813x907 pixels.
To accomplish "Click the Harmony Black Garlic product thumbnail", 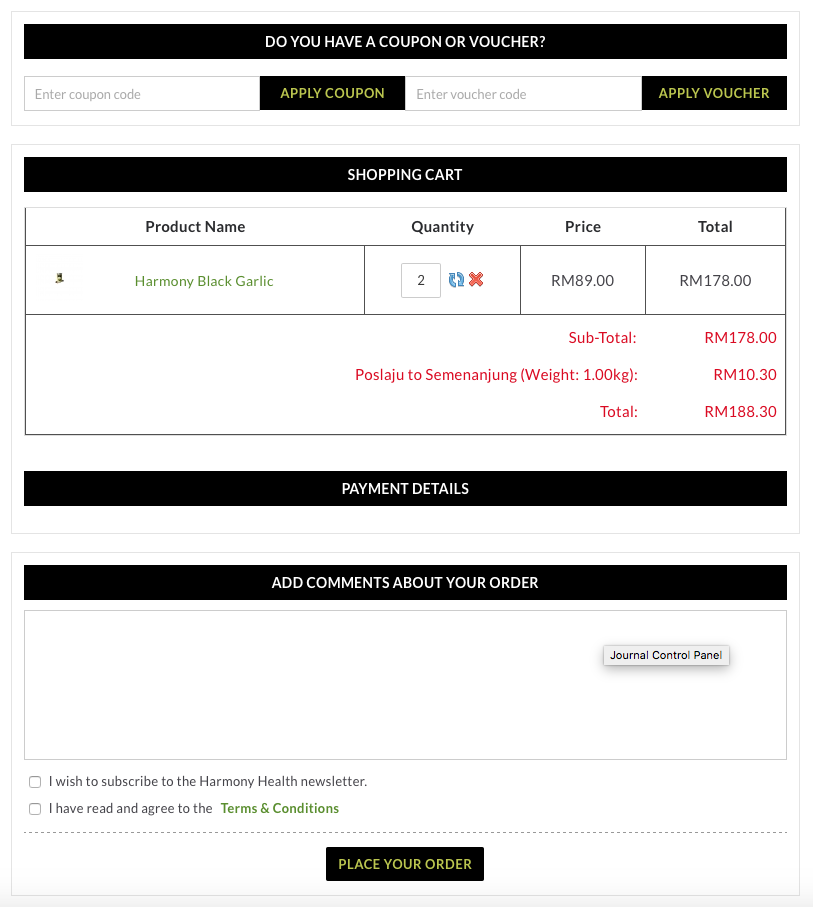I will [57, 279].
